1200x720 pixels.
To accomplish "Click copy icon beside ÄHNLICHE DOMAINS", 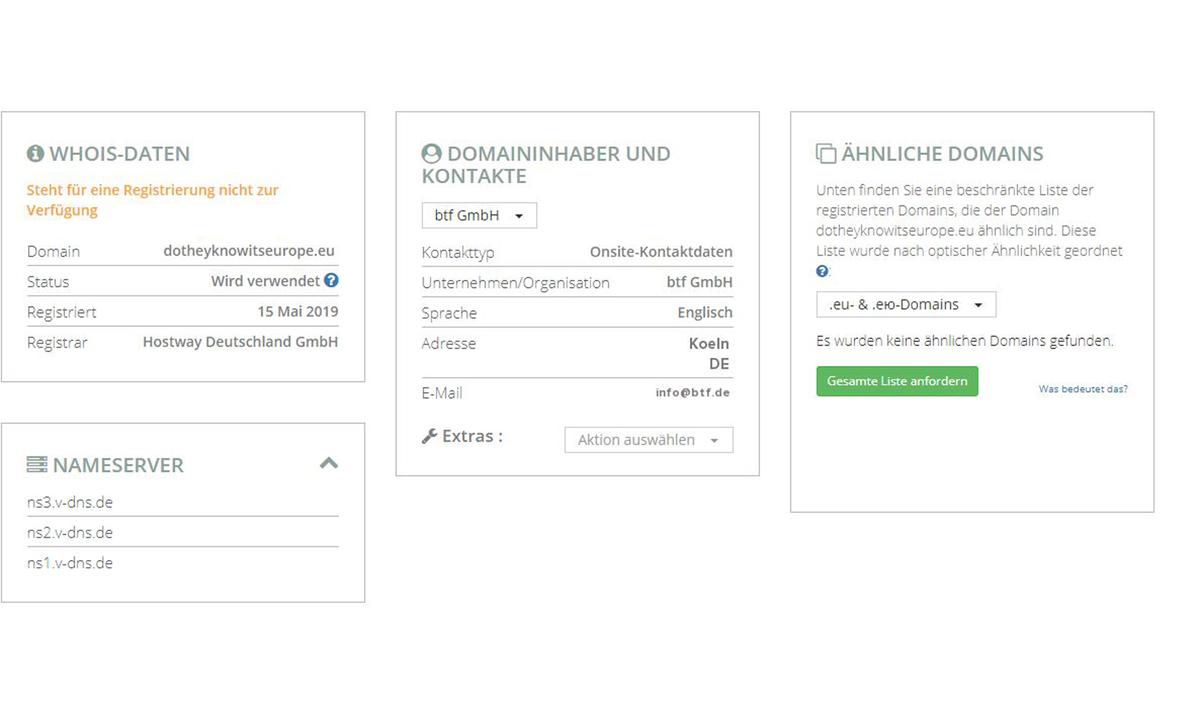I will (x=826, y=154).
